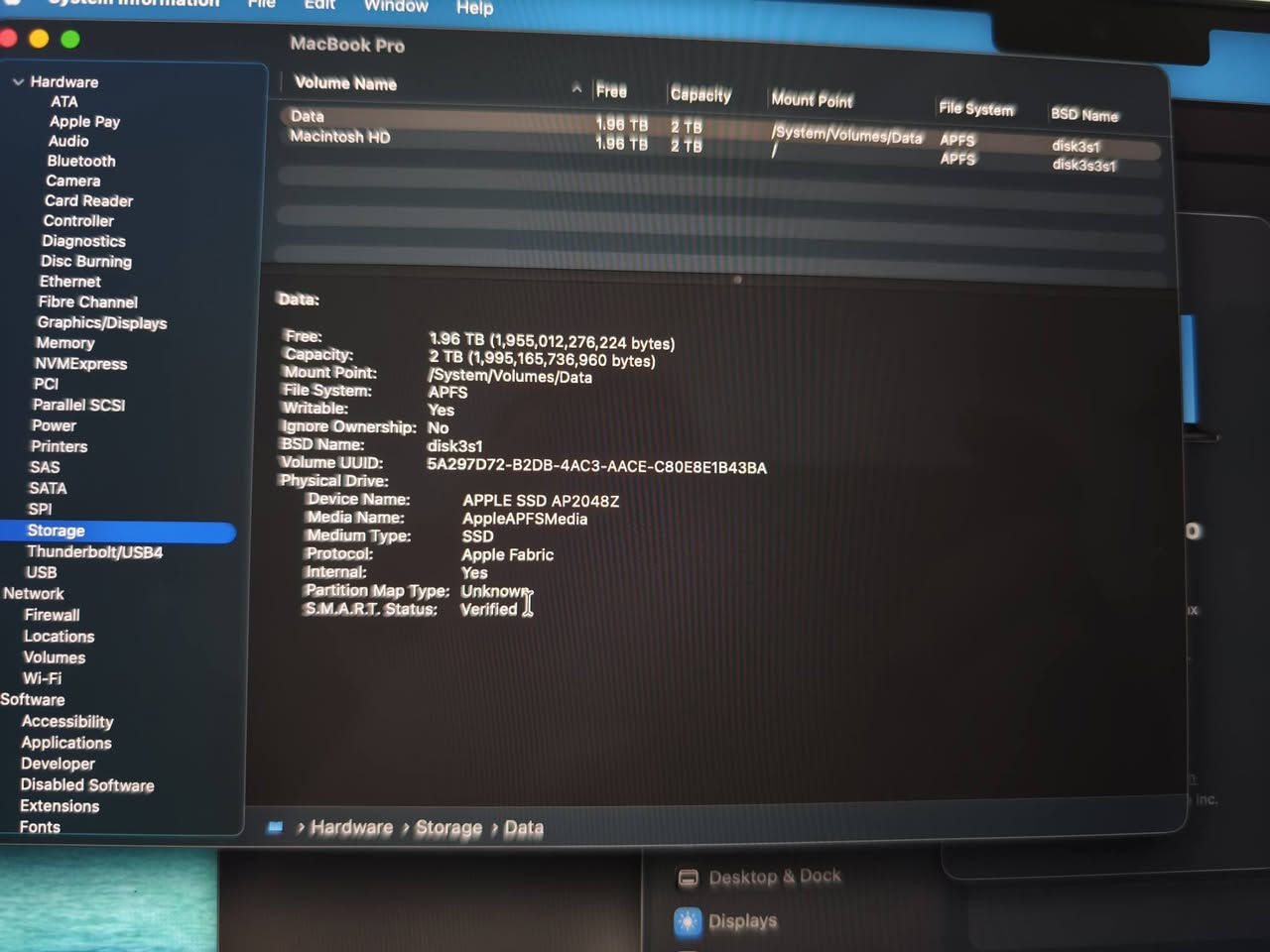Select the Network section heading

[x=33, y=593]
